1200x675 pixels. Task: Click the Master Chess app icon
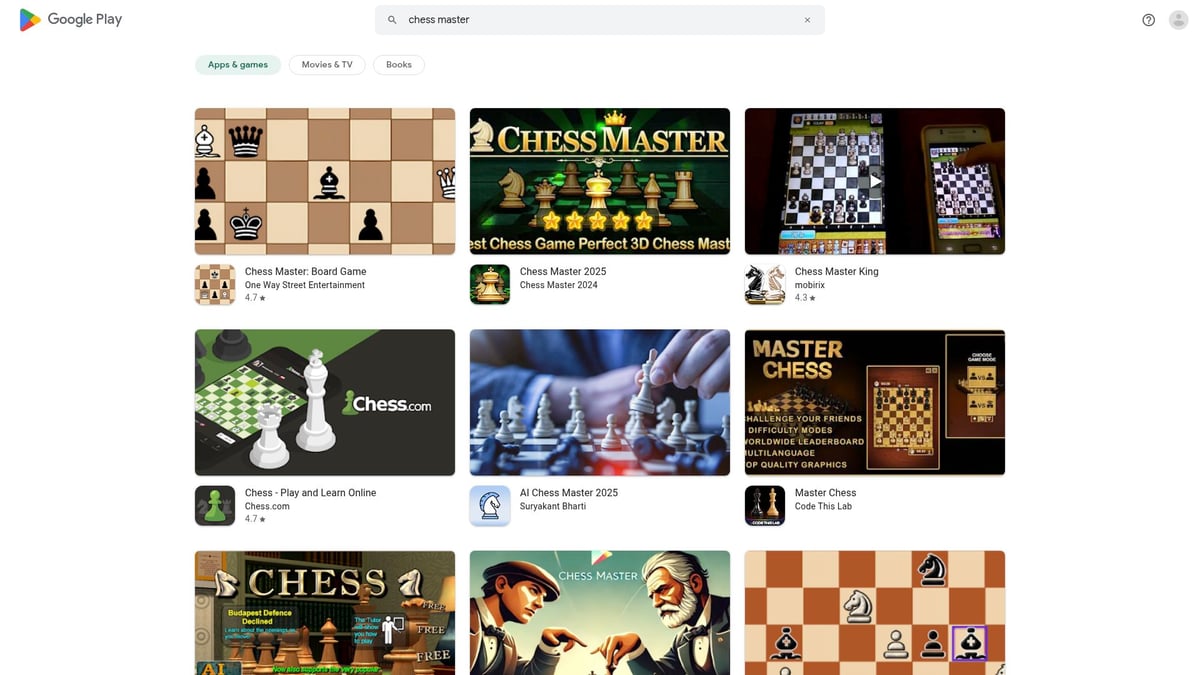pos(764,505)
